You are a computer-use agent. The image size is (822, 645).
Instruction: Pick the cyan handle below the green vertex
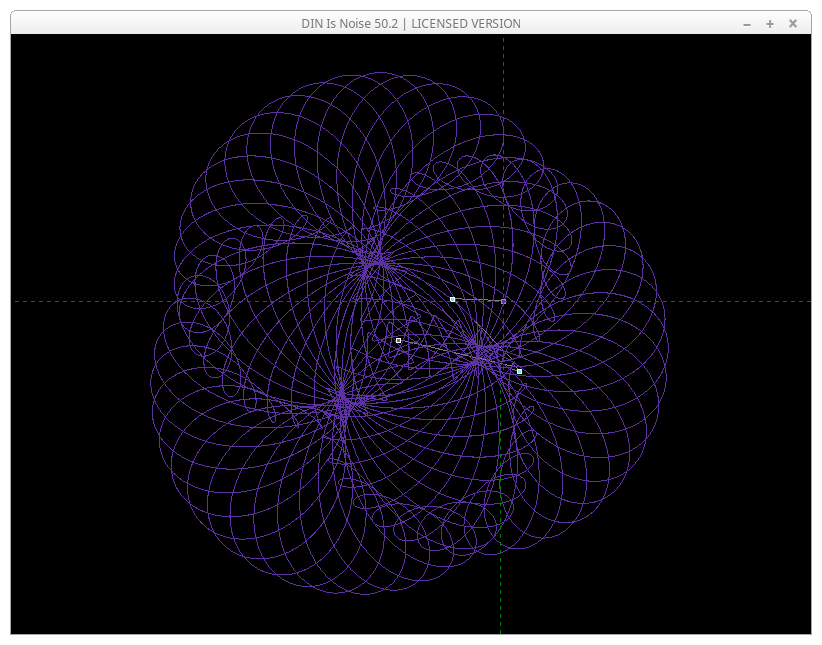pyautogui.click(x=519, y=371)
